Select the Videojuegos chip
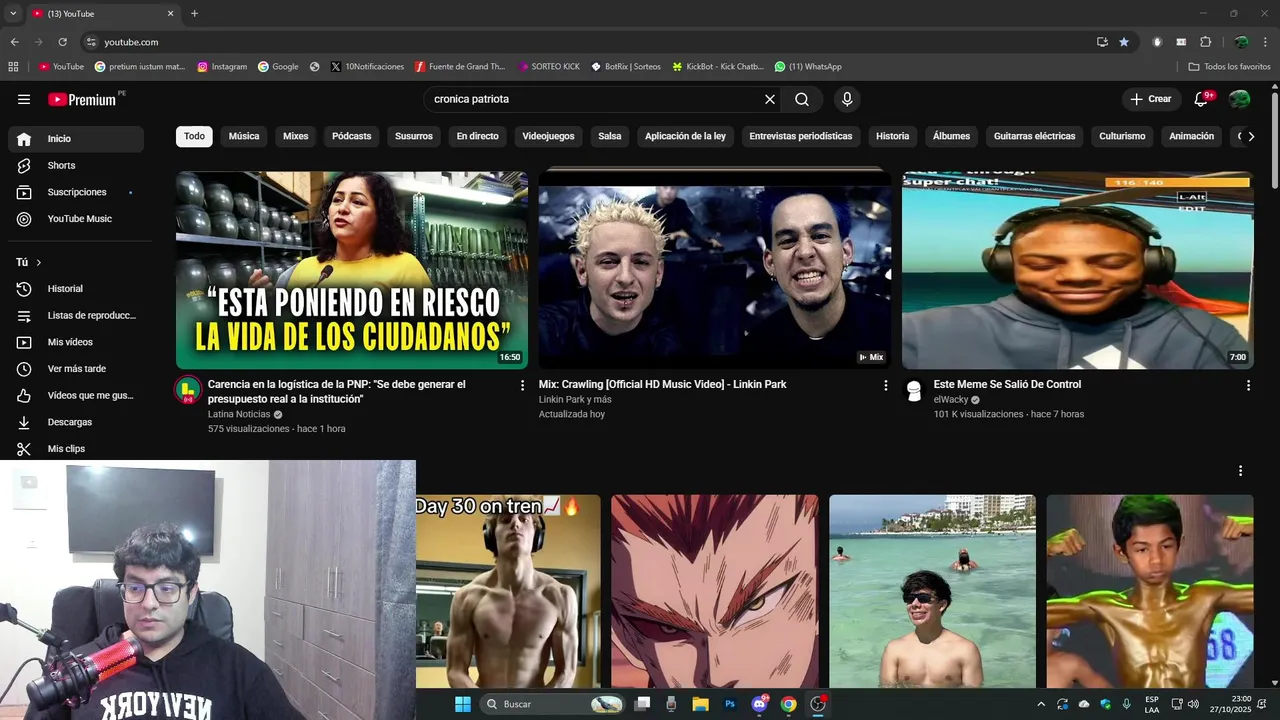1280x720 pixels. pos(548,136)
